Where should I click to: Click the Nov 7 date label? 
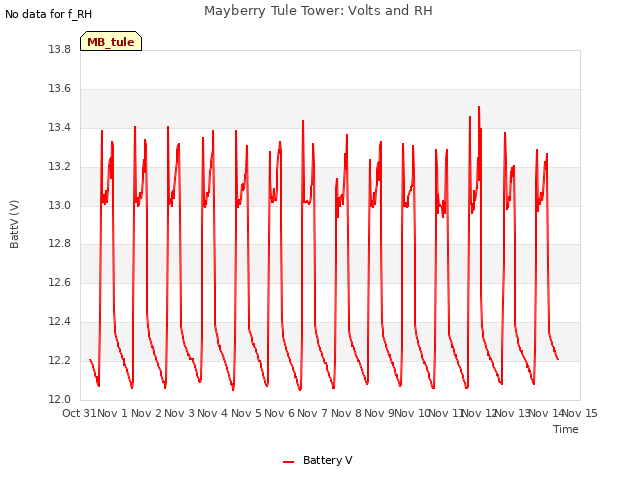(x=313, y=413)
